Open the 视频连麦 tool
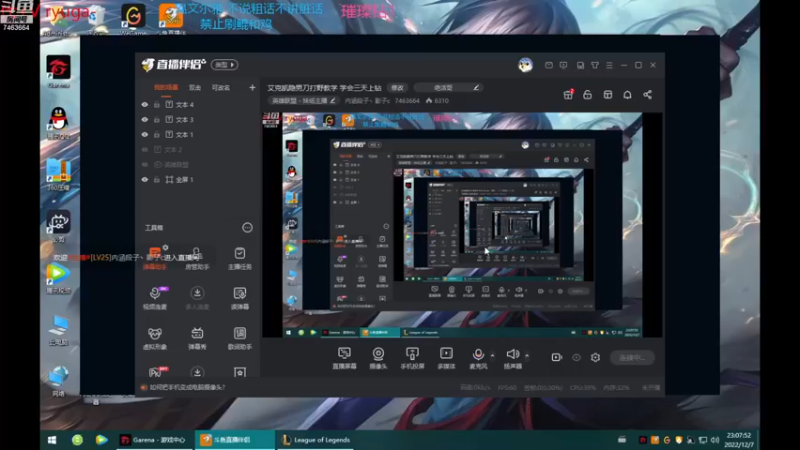Image resolution: width=800 pixels, height=450 pixels. [155, 298]
